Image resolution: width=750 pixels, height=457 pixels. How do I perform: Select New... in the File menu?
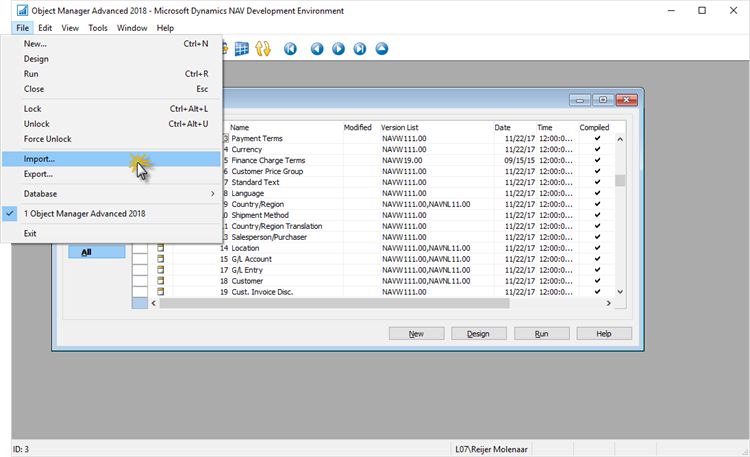[x=111, y=44]
